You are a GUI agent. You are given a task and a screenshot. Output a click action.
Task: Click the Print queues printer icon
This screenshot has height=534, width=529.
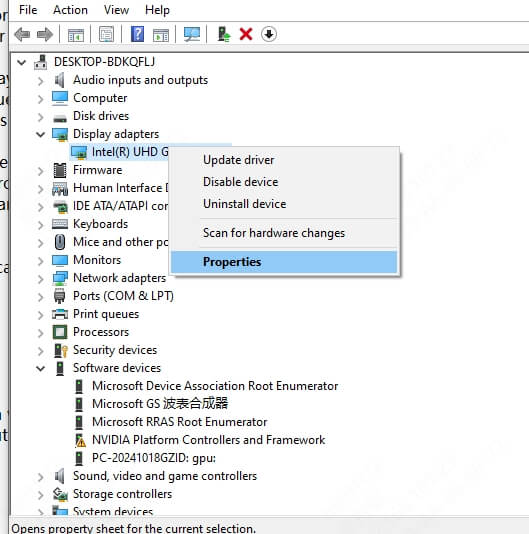[60, 314]
